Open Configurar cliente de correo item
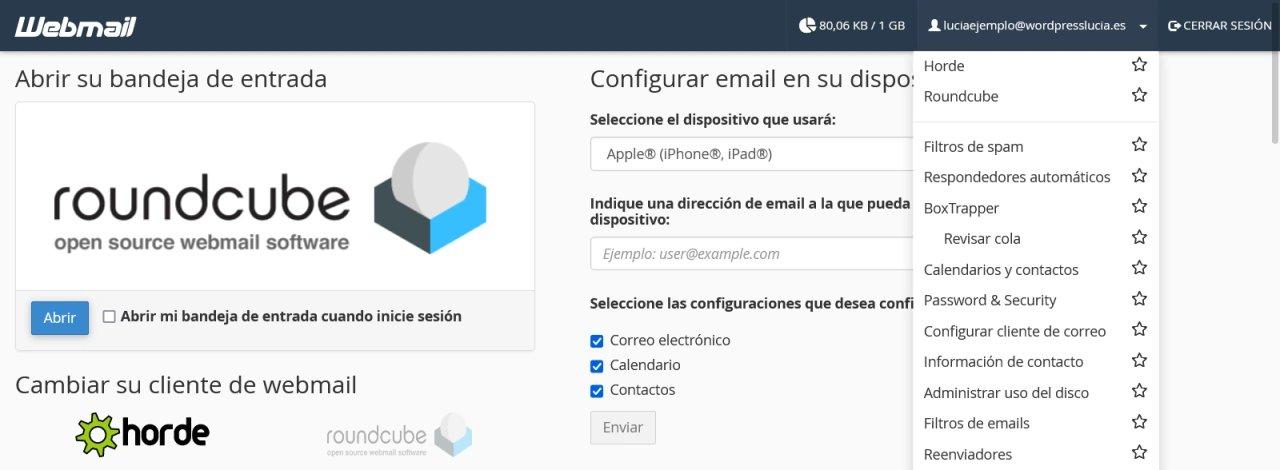The width and height of the screenshot is (1280, 470). coord(1015,331)
